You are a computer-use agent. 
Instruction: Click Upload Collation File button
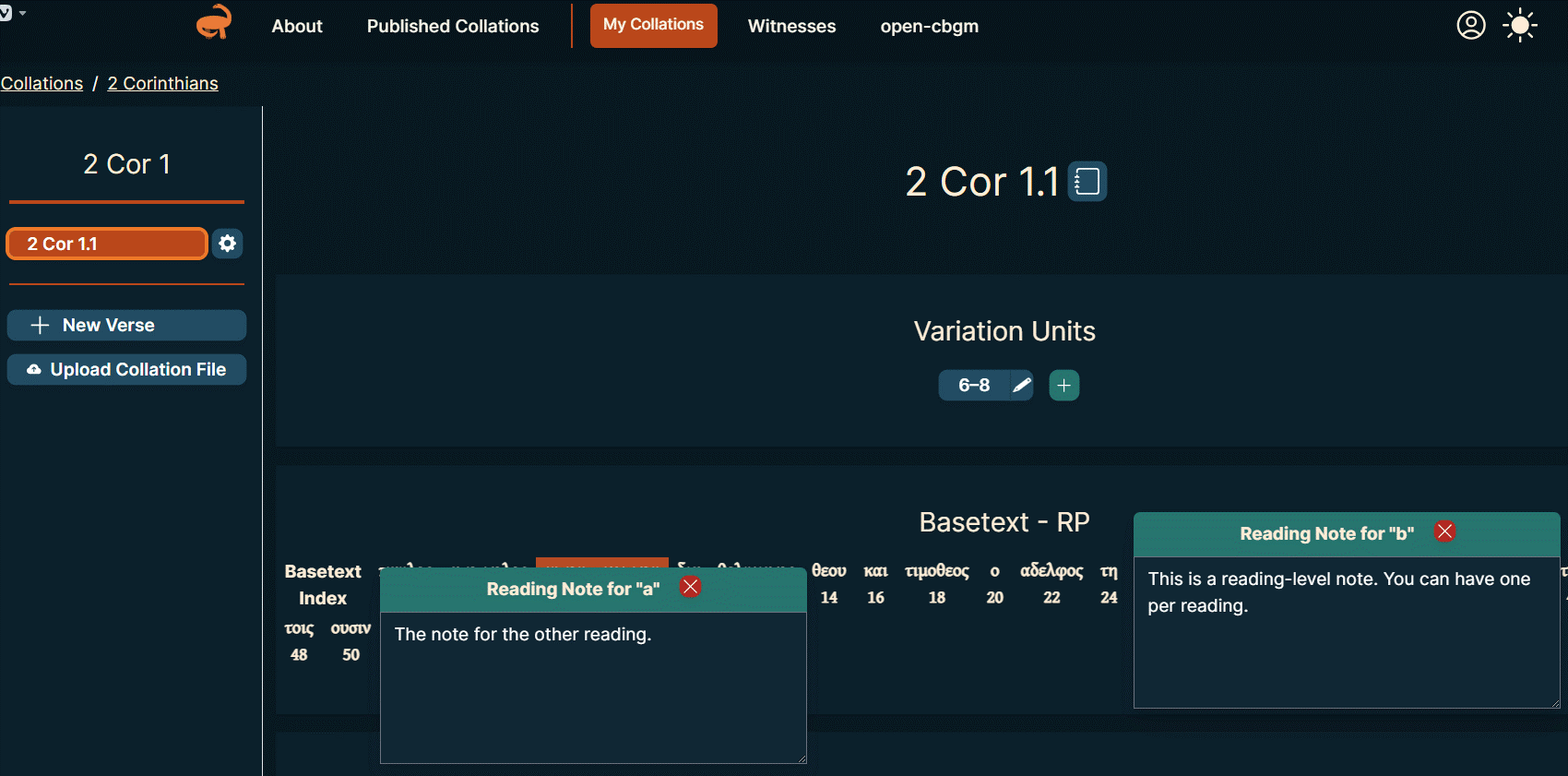[x=126, y=369]
